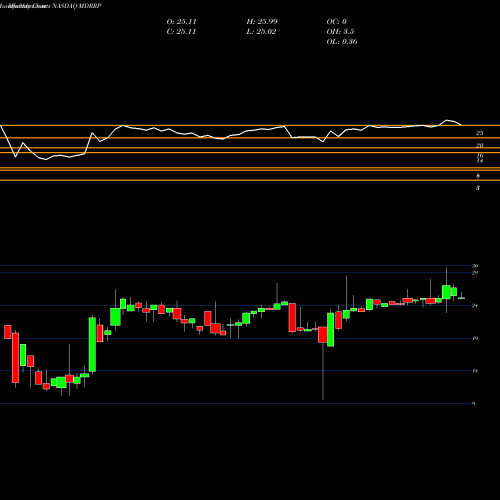500x500 pixels.
Task: Click the open value 'O: 25.11'
Action: pyautogui.click(x=181, y=21)
